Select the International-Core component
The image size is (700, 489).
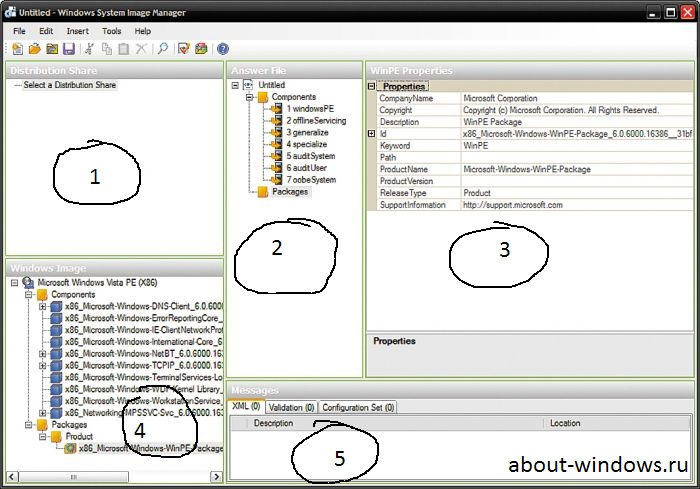[143, 342]
